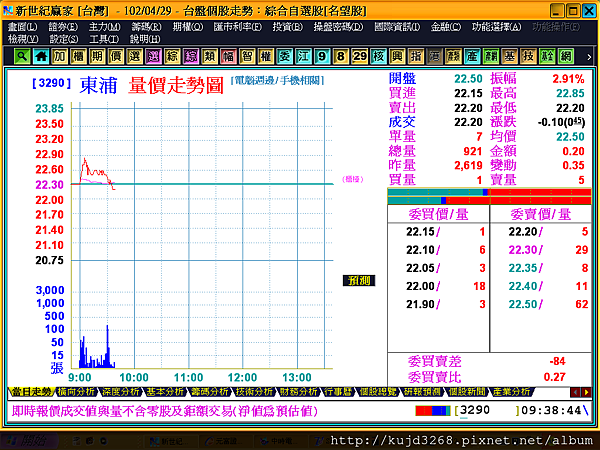This screenshot has height=450, width=600.
Task: Switch to the 籌碼分析 tab
Action: [x=209, y=391]
